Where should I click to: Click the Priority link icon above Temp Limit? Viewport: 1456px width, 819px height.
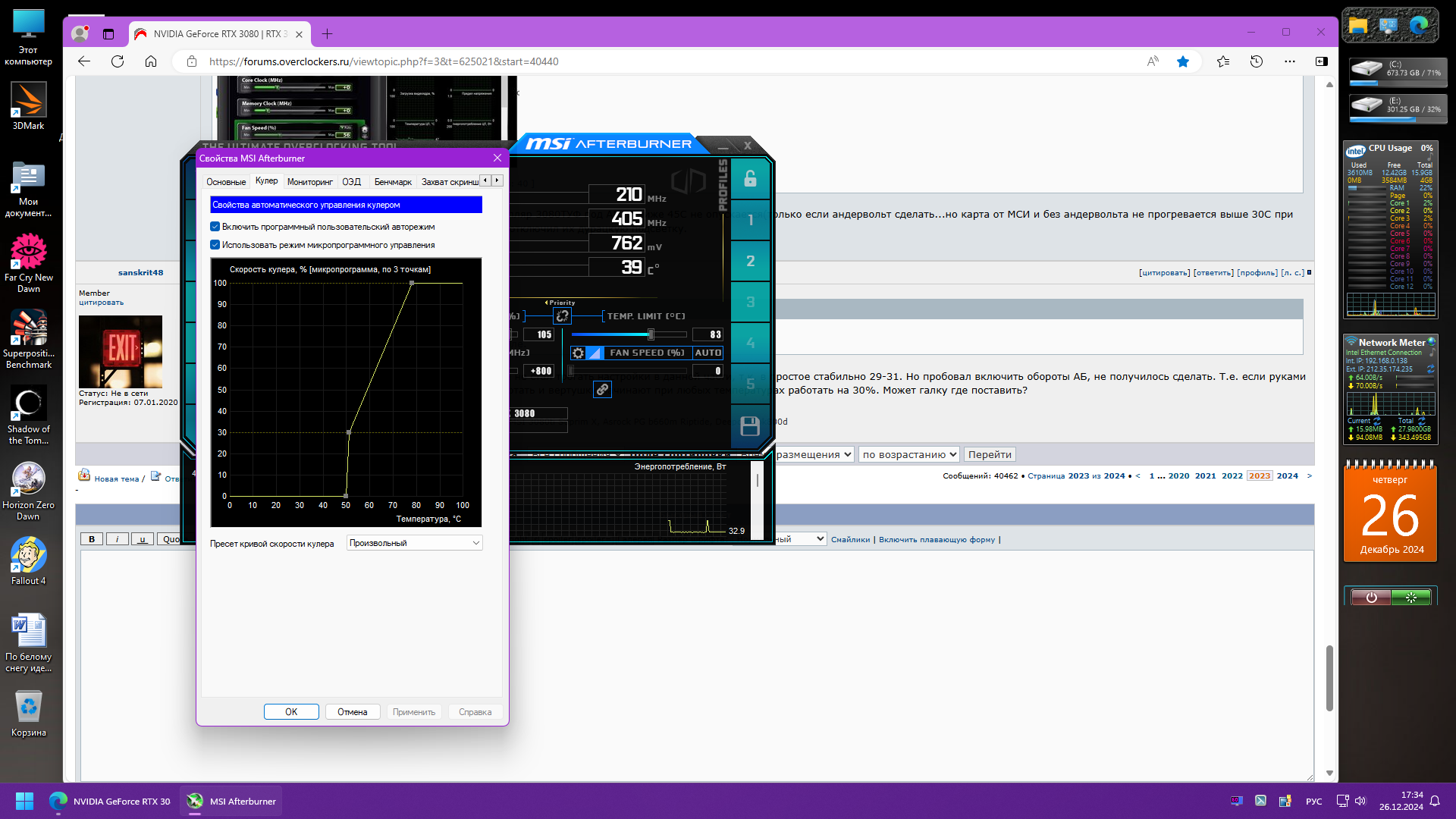coord(562,316)
